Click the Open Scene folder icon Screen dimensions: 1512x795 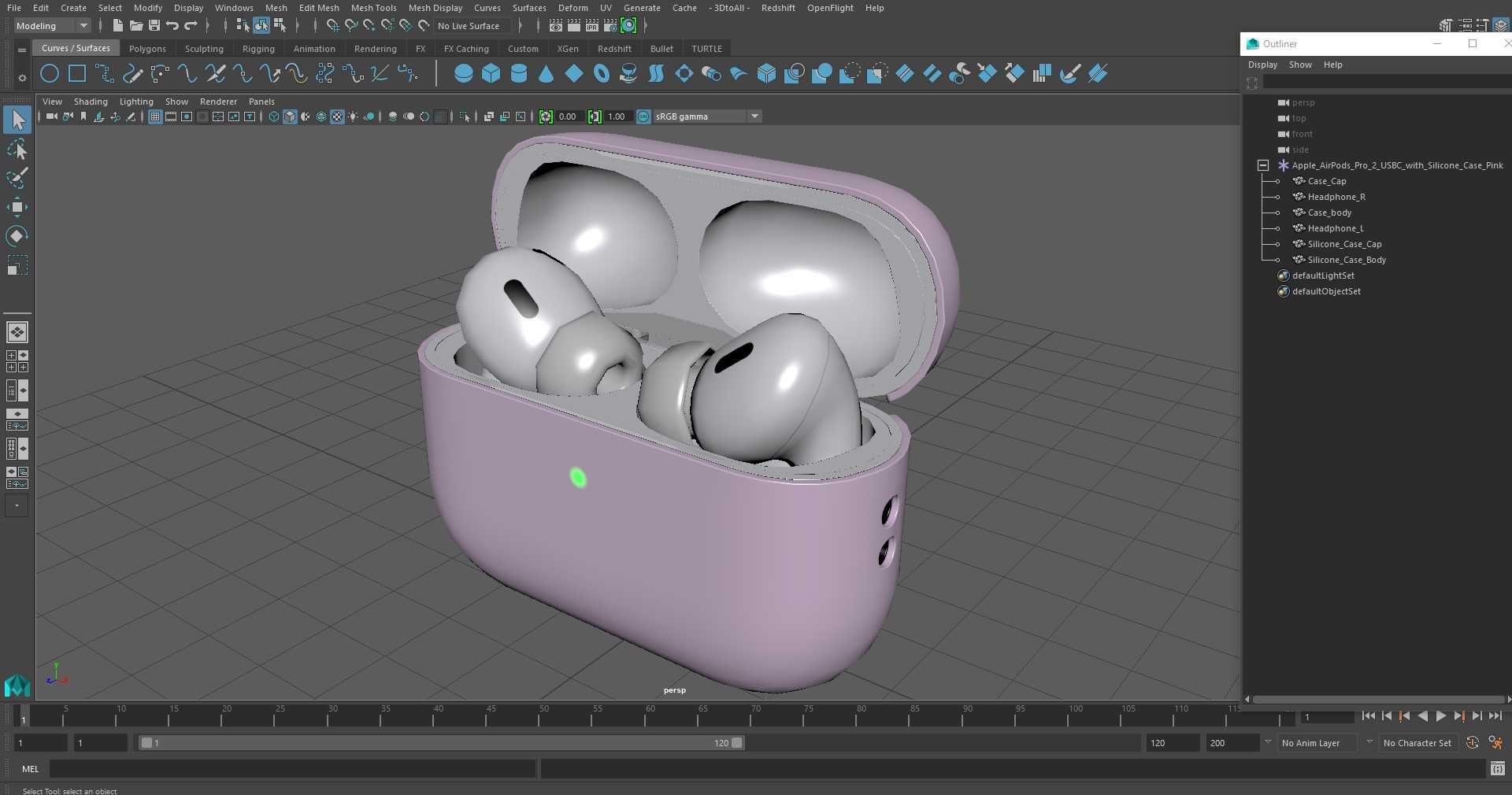[135, 26]
